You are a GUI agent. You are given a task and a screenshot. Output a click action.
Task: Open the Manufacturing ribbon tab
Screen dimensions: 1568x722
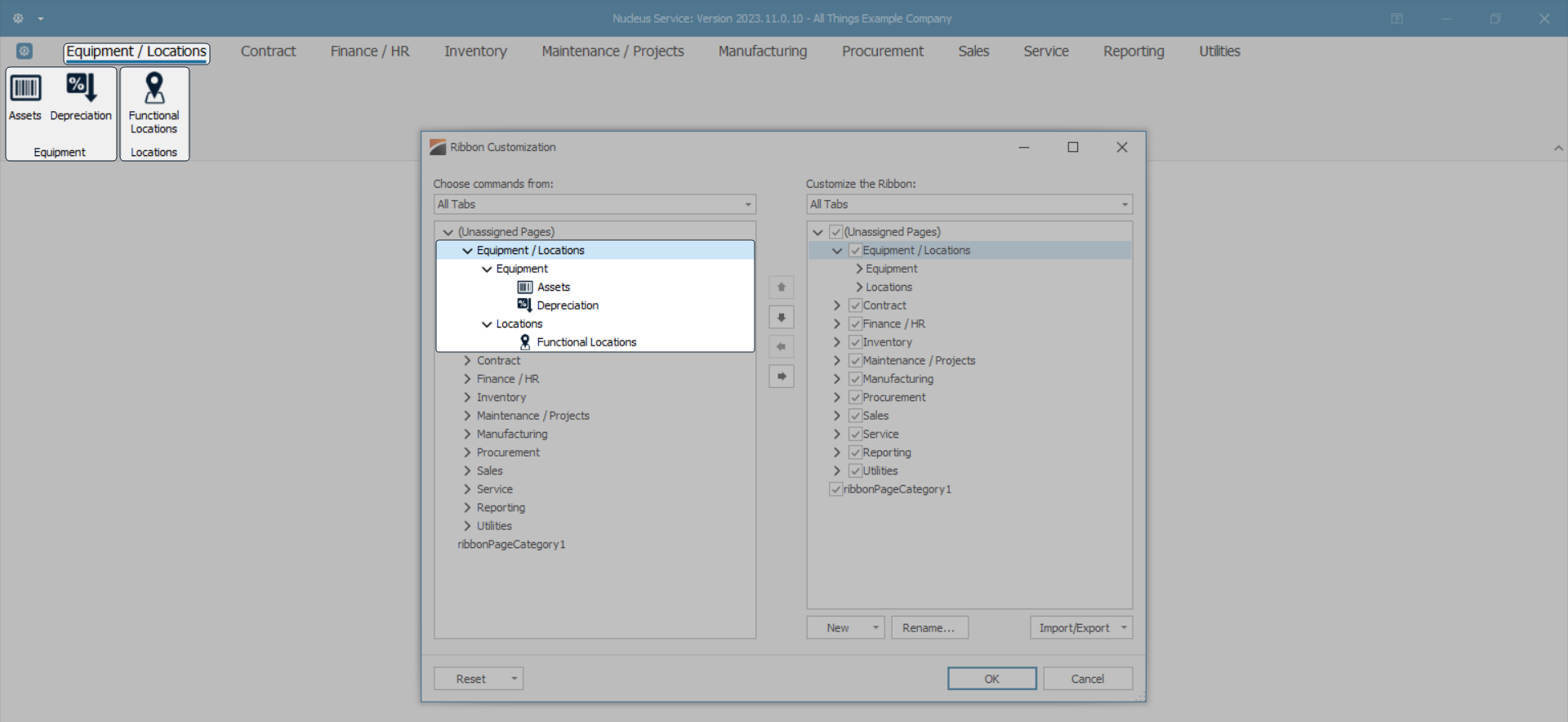coord(763,51)
